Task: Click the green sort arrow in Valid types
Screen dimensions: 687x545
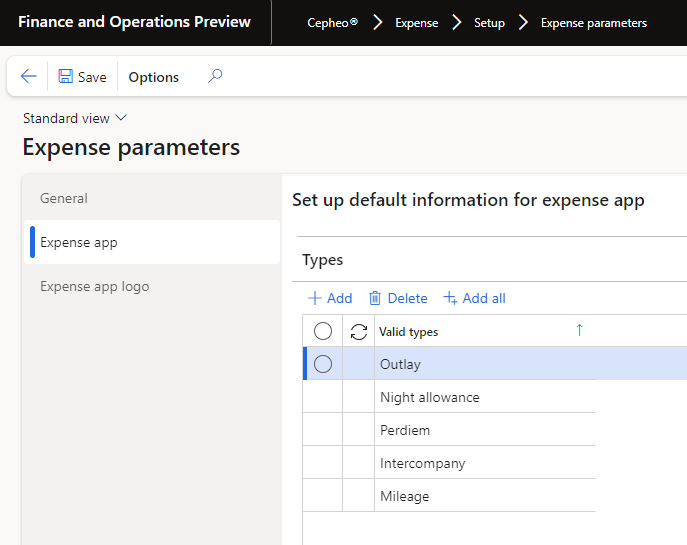Action: pos(579,331)
